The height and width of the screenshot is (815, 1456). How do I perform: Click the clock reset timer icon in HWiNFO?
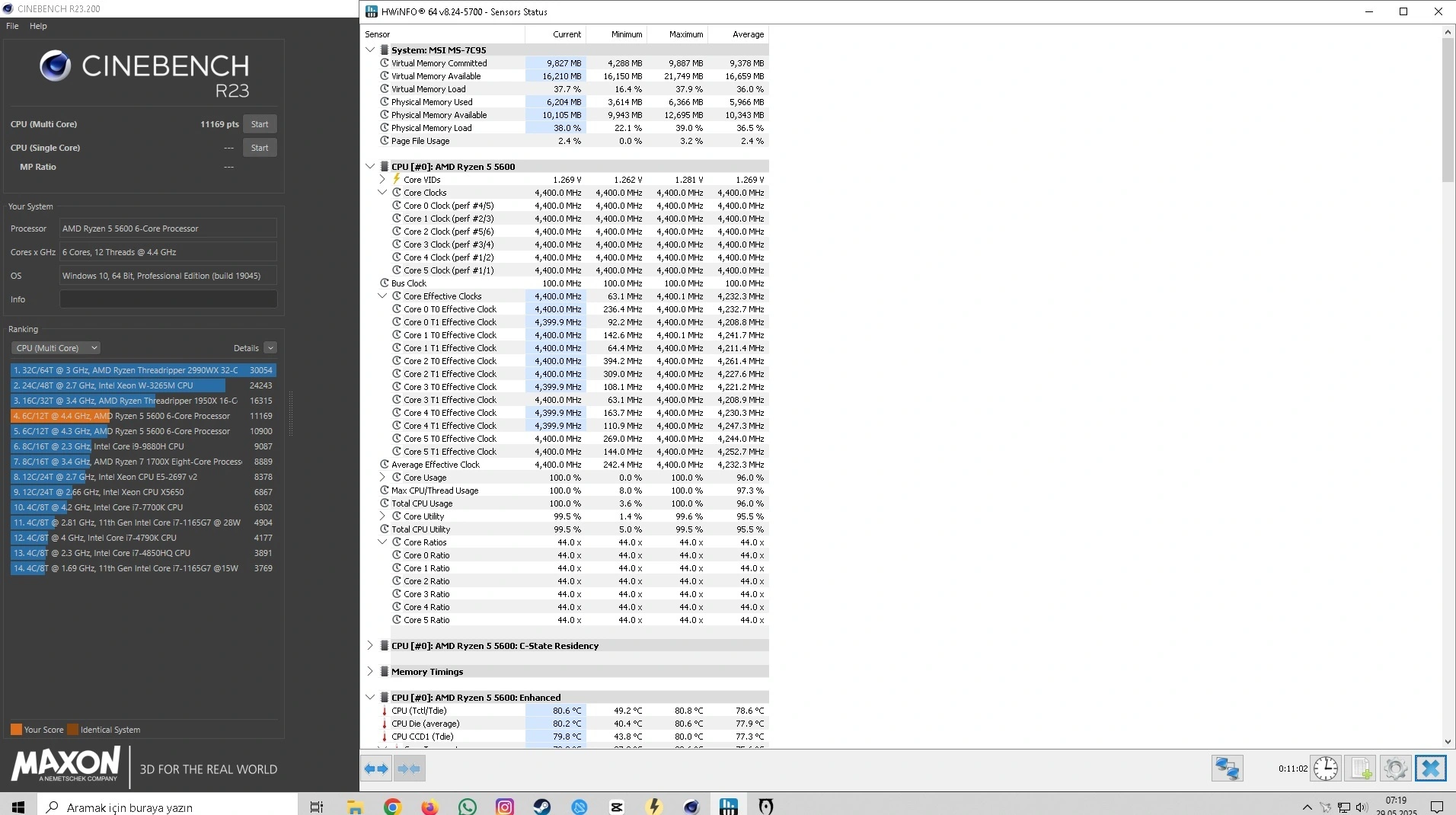click(1326, 769)
